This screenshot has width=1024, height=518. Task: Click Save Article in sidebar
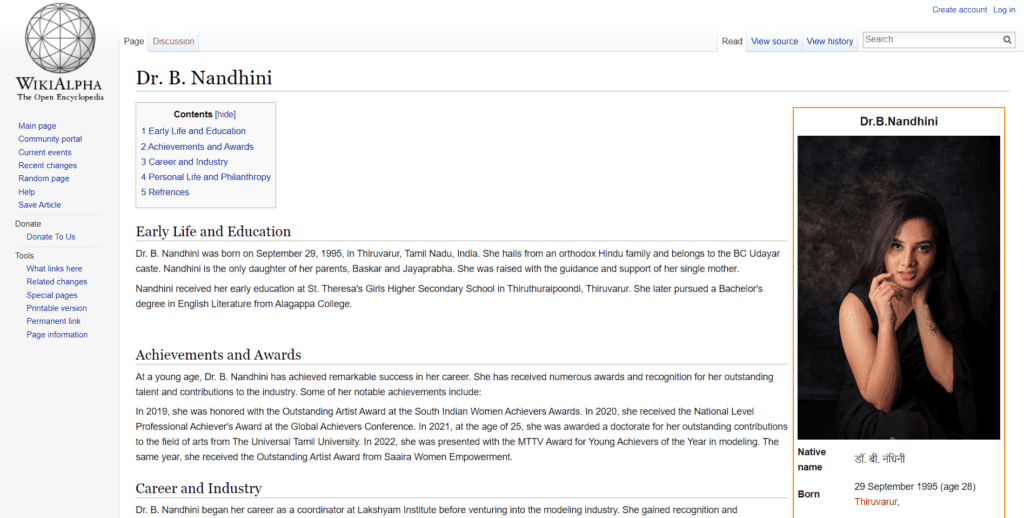point(40,205)
